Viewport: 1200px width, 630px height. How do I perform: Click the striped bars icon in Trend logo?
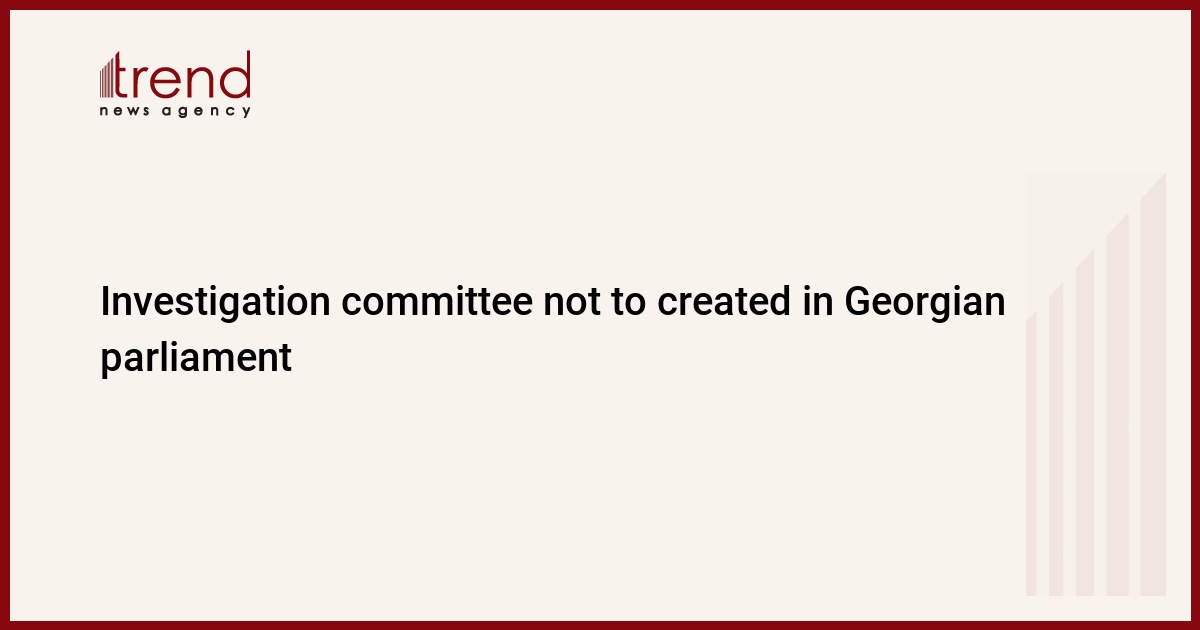pyautogui.click(x=108, y=77)
